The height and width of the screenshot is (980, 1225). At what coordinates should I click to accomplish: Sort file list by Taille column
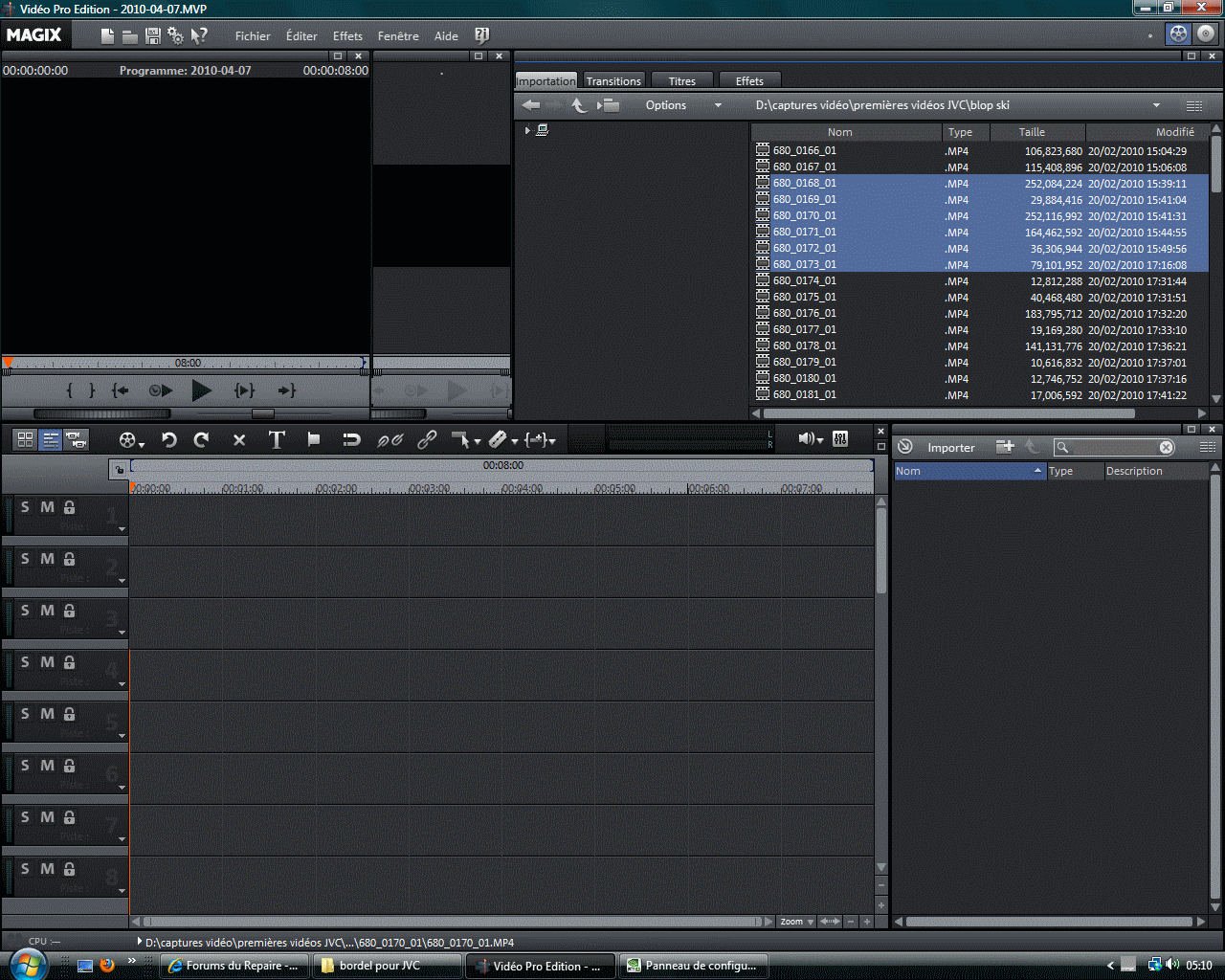[x=1037, y=132]
